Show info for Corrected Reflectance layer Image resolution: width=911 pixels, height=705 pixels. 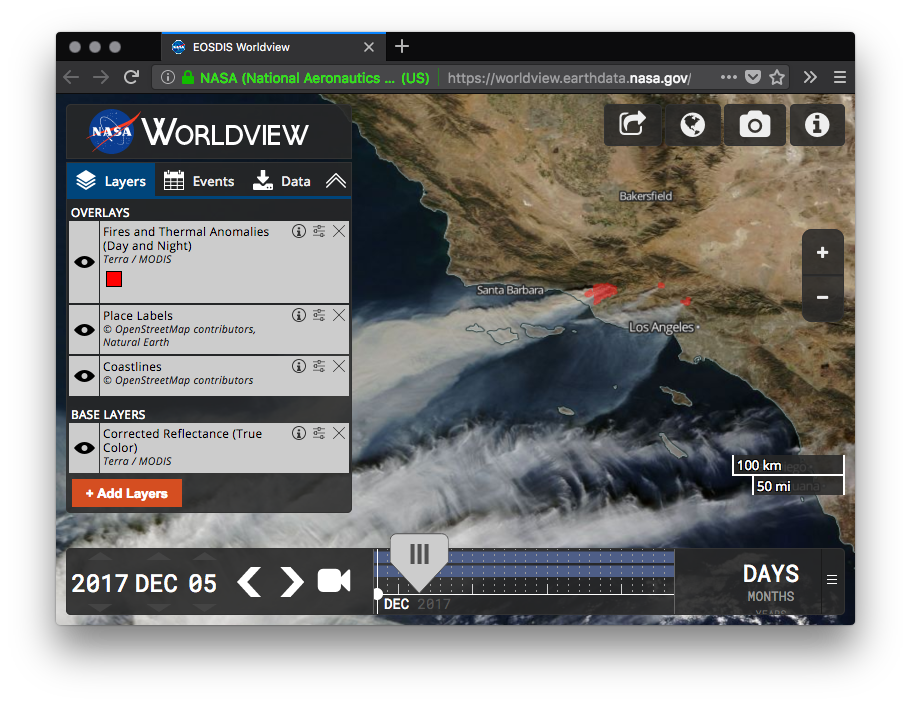click(x=299, y=433)
